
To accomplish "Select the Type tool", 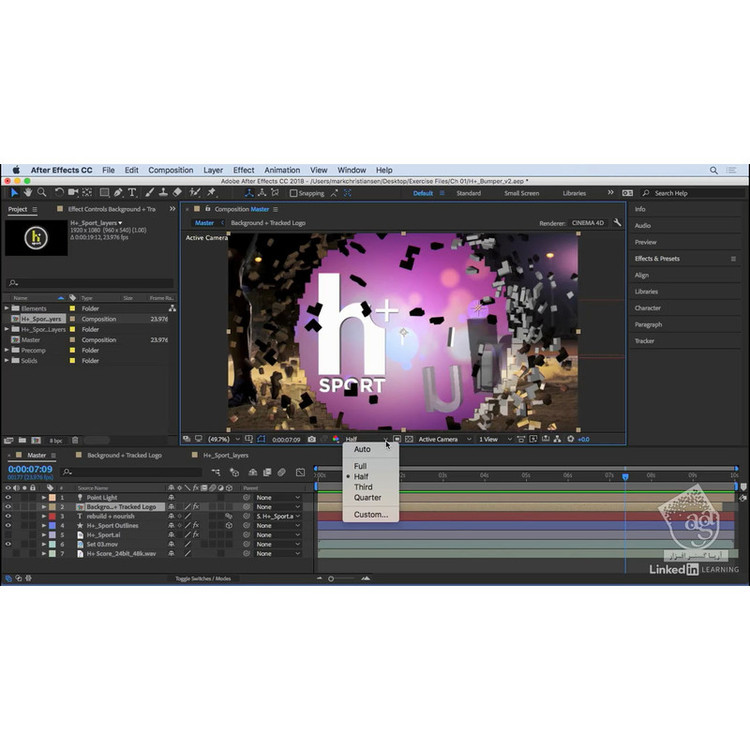I will click(x=133, y=193).
